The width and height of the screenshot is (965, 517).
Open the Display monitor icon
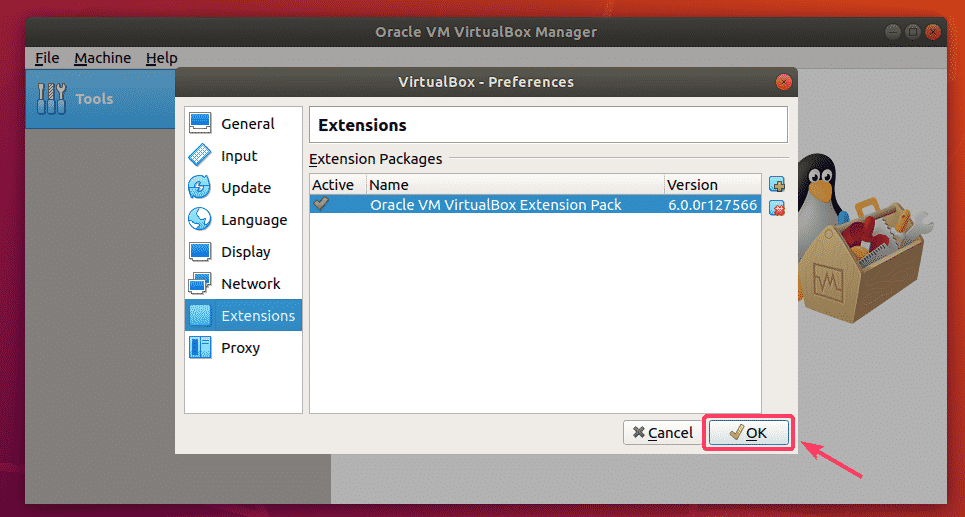click(200, 252)
